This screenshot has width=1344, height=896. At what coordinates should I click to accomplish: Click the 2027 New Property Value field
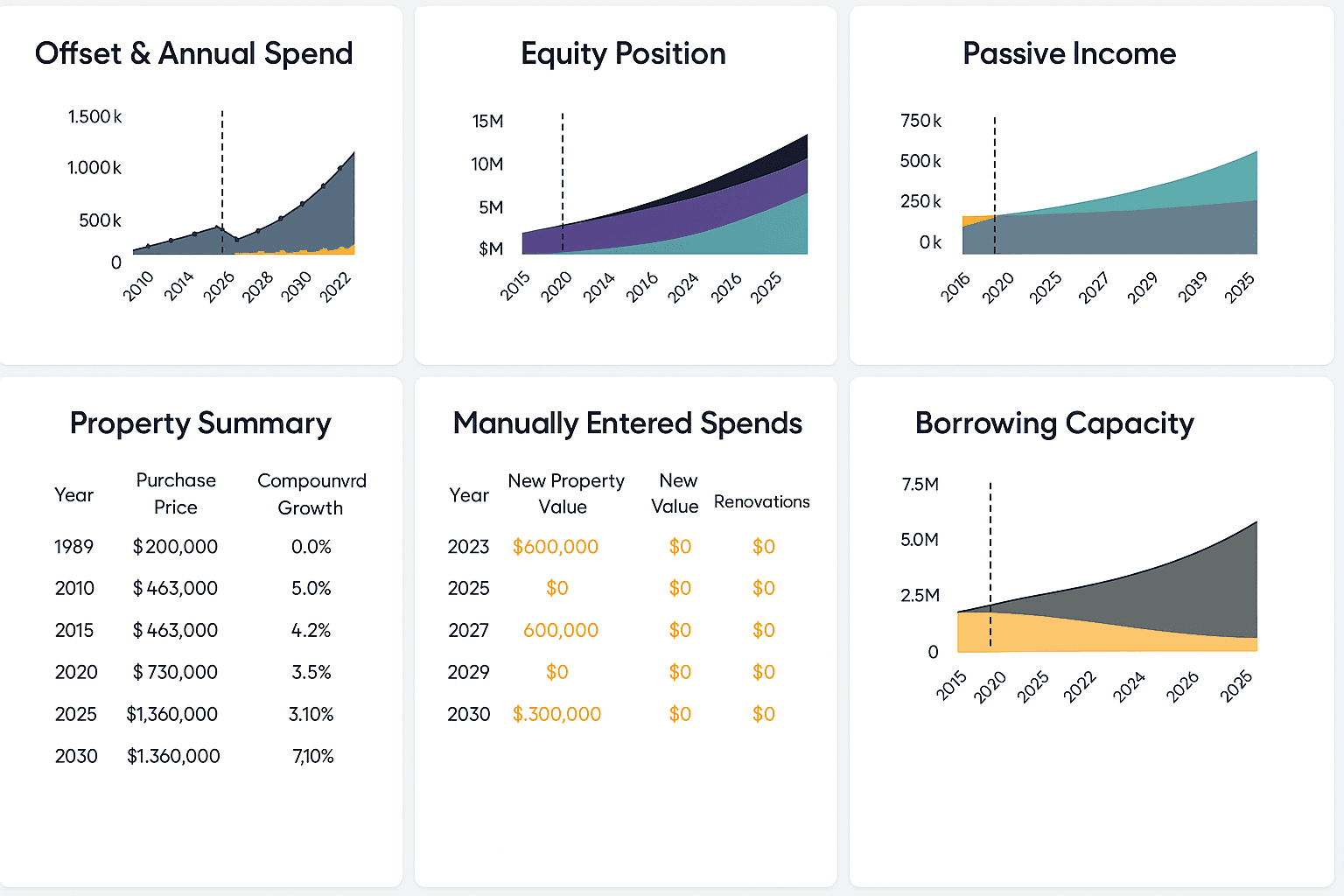pyautogui.click(x=560, y=630)
